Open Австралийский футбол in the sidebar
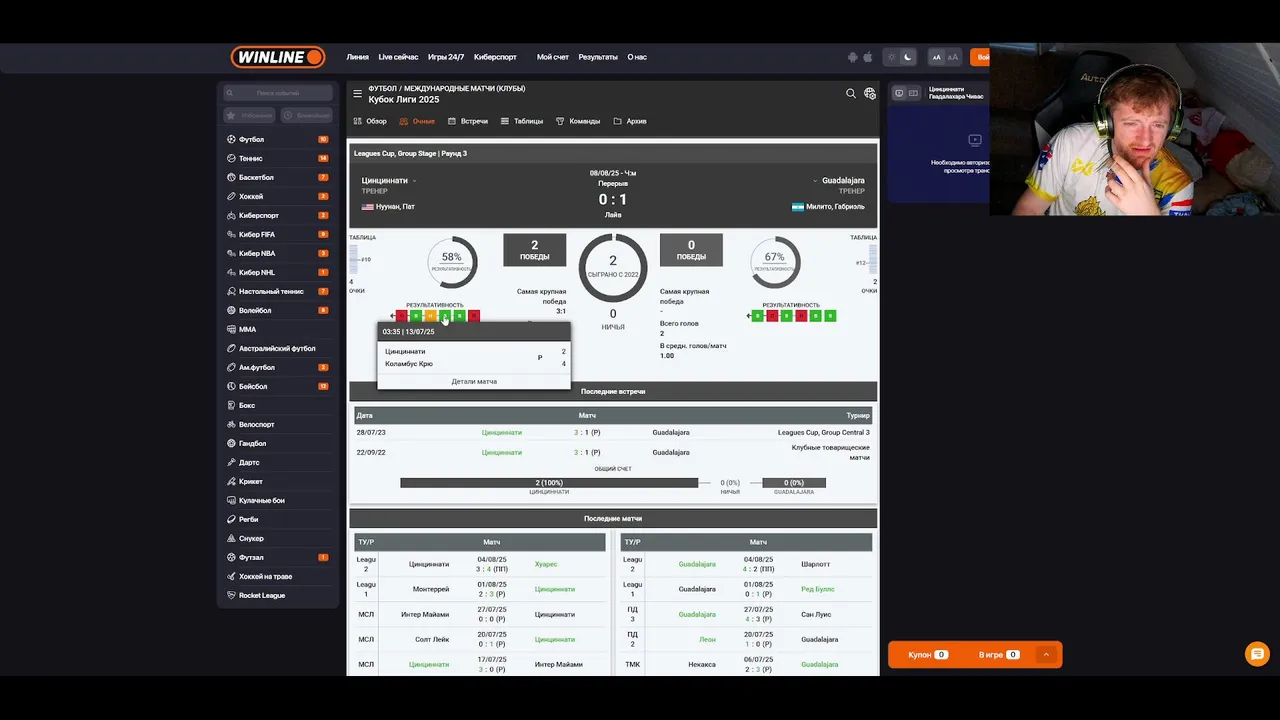This screenshot has height=720, width=1280. pyautogui.click(x=277, y=348)
